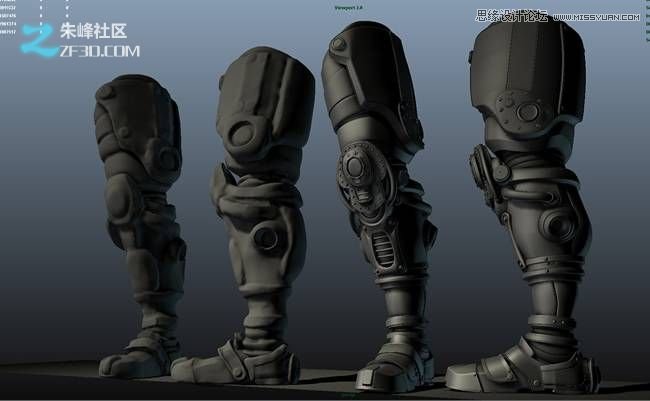650x401 pixels.
Task: Click the blue Z logo icon
Action: 37,39
